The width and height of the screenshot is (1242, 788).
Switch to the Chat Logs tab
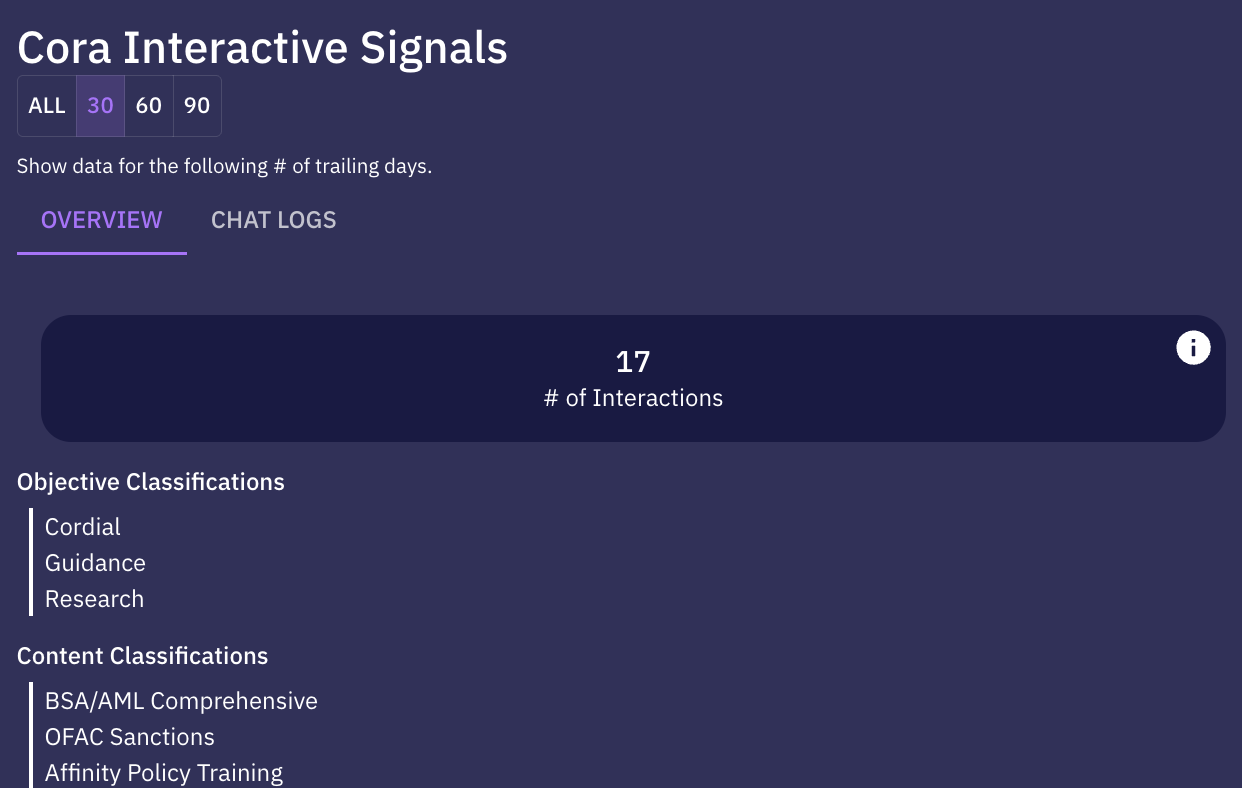[x=273, y=220]
